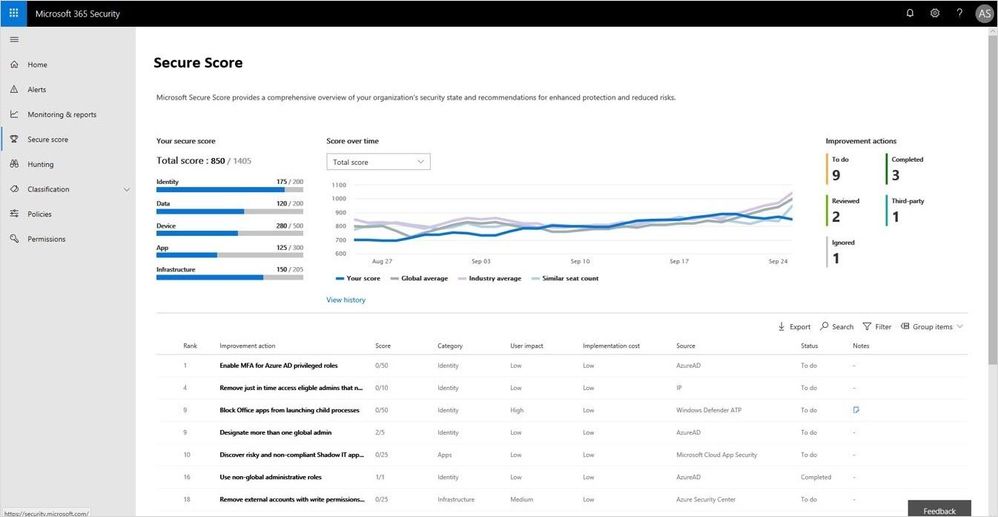Open Alerts in sidebar
Viewport: 998px width, 517px height.
coord(36,90)
